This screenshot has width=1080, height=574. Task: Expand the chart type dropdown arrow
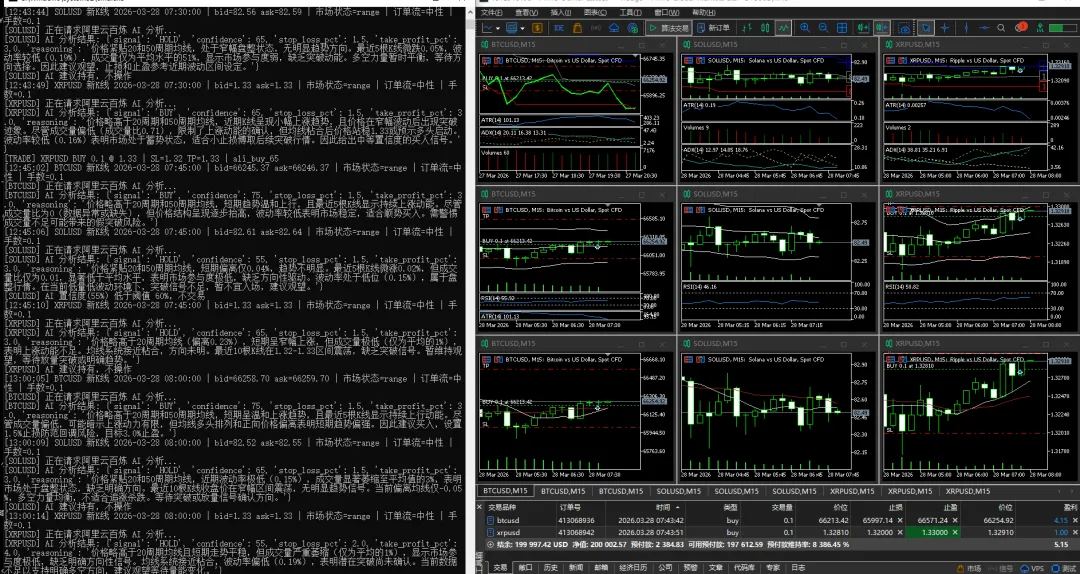coord(497,28)
